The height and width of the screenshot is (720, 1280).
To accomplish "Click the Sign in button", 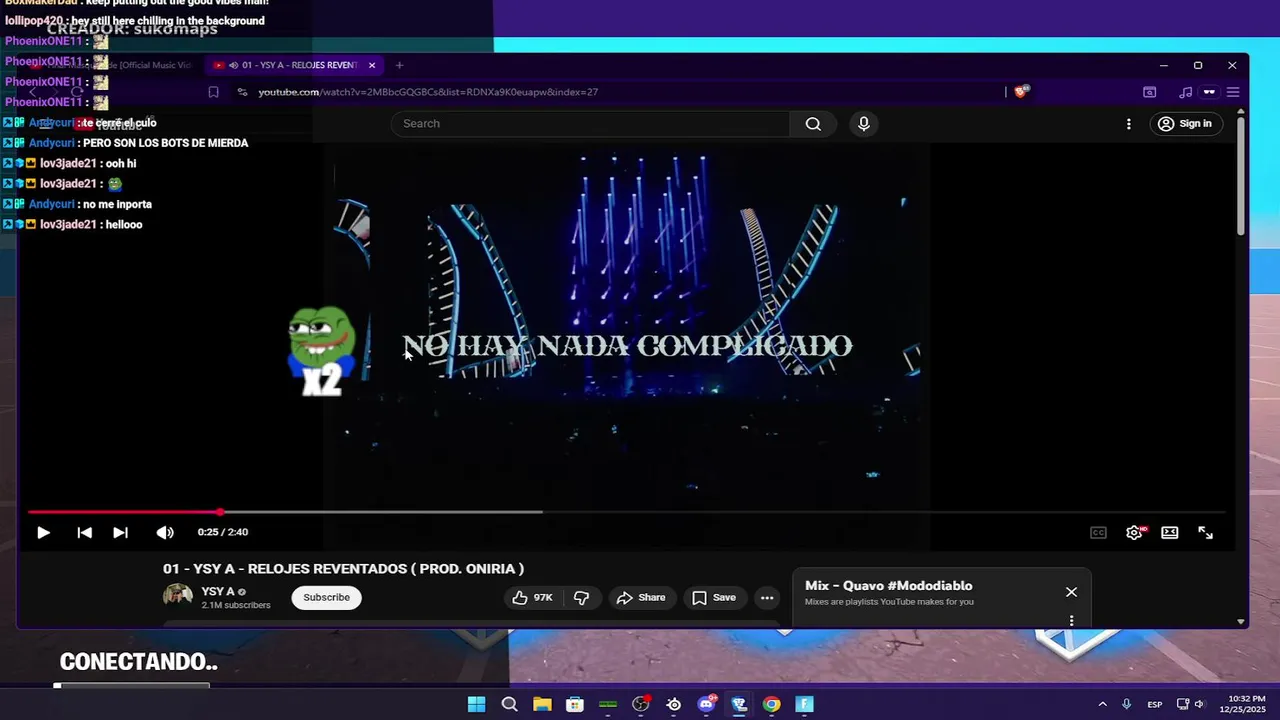I will (x=1184, y=124).
